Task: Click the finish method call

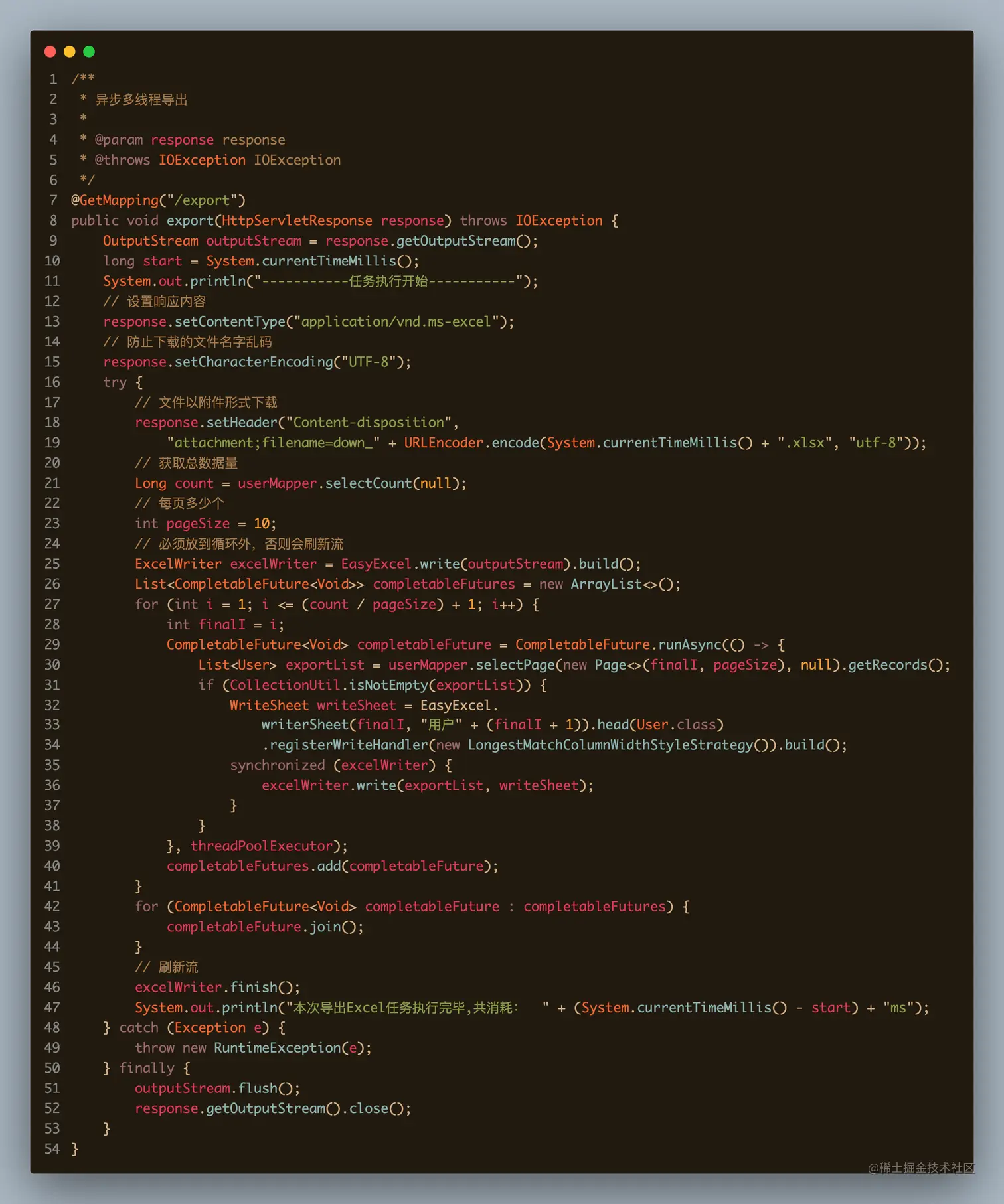Action: [x=254, y=988]
